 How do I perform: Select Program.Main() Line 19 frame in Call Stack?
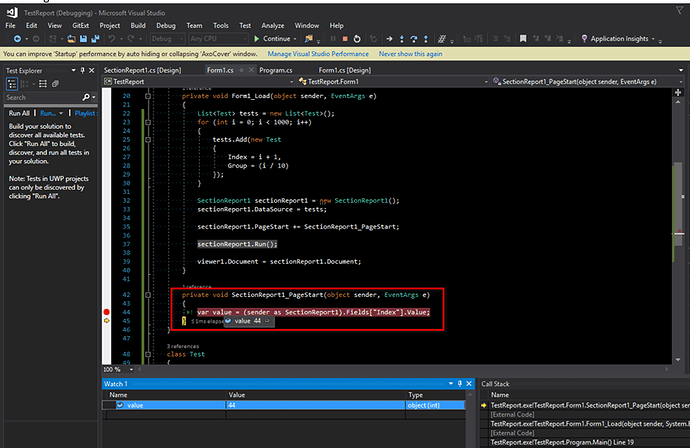pos(562,442)
